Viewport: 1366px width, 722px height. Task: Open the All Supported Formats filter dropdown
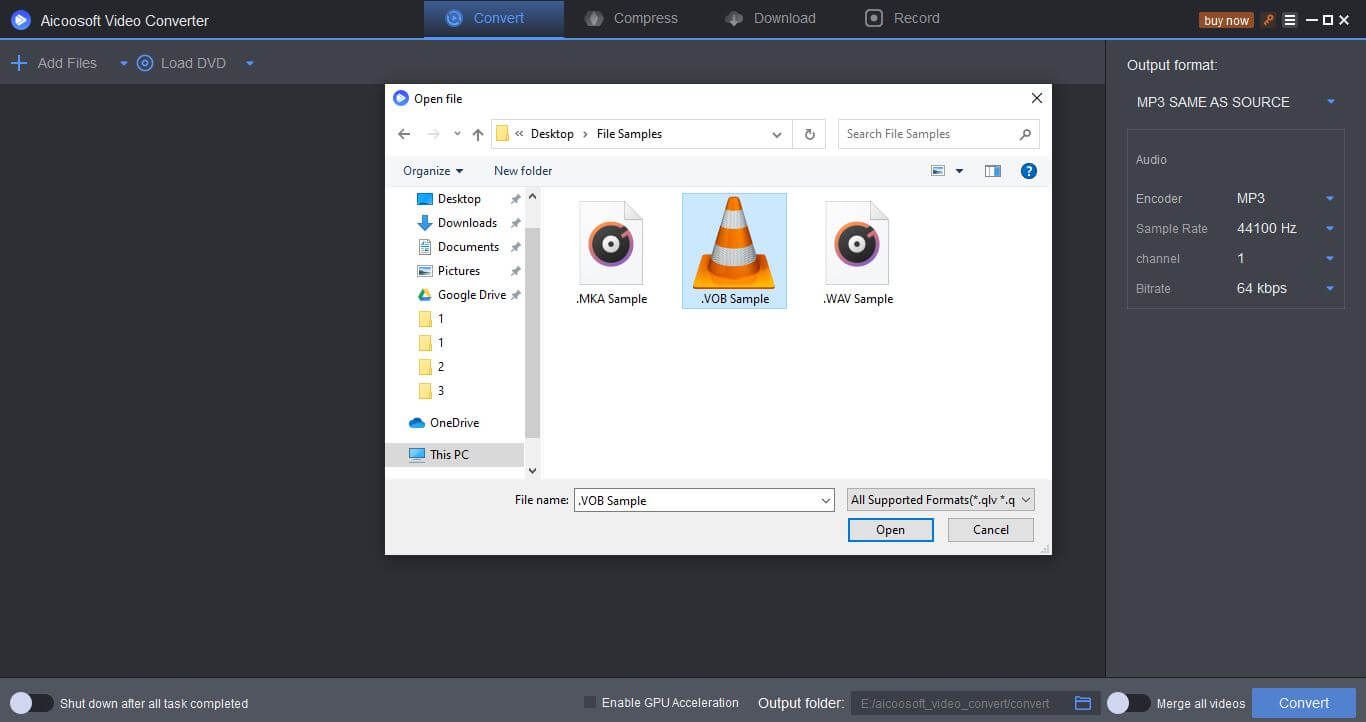(x=940, y=500)
